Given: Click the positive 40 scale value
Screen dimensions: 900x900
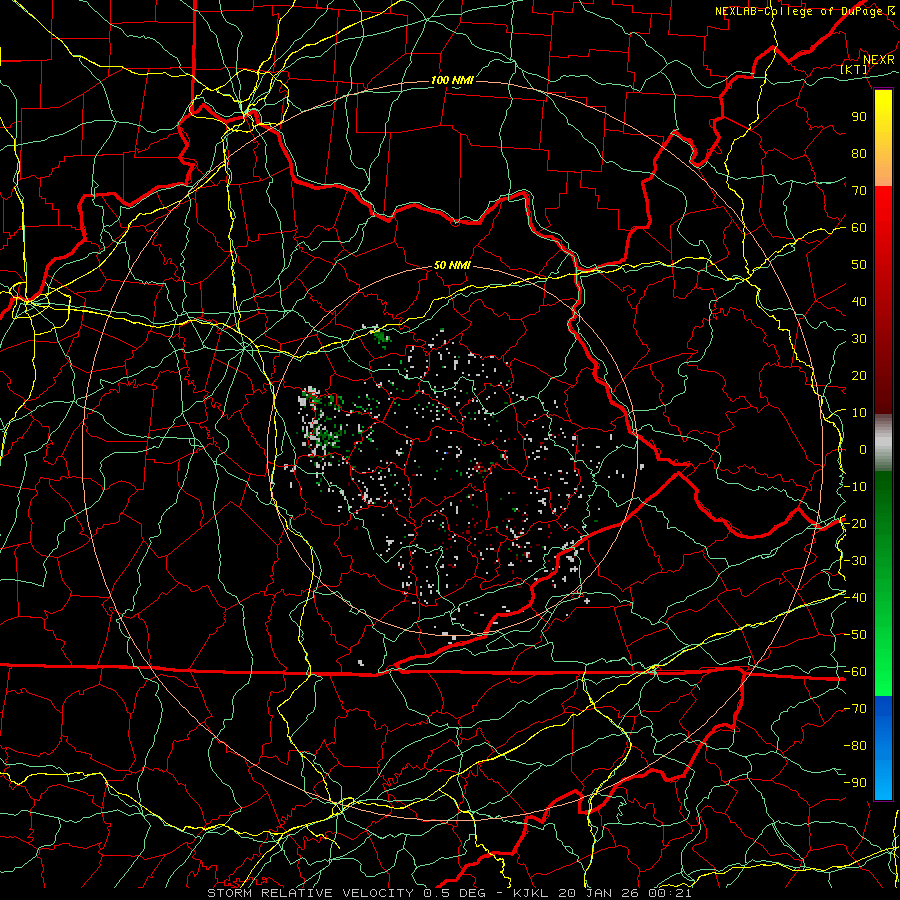Looking at the screenshot, I should [859, 301].
